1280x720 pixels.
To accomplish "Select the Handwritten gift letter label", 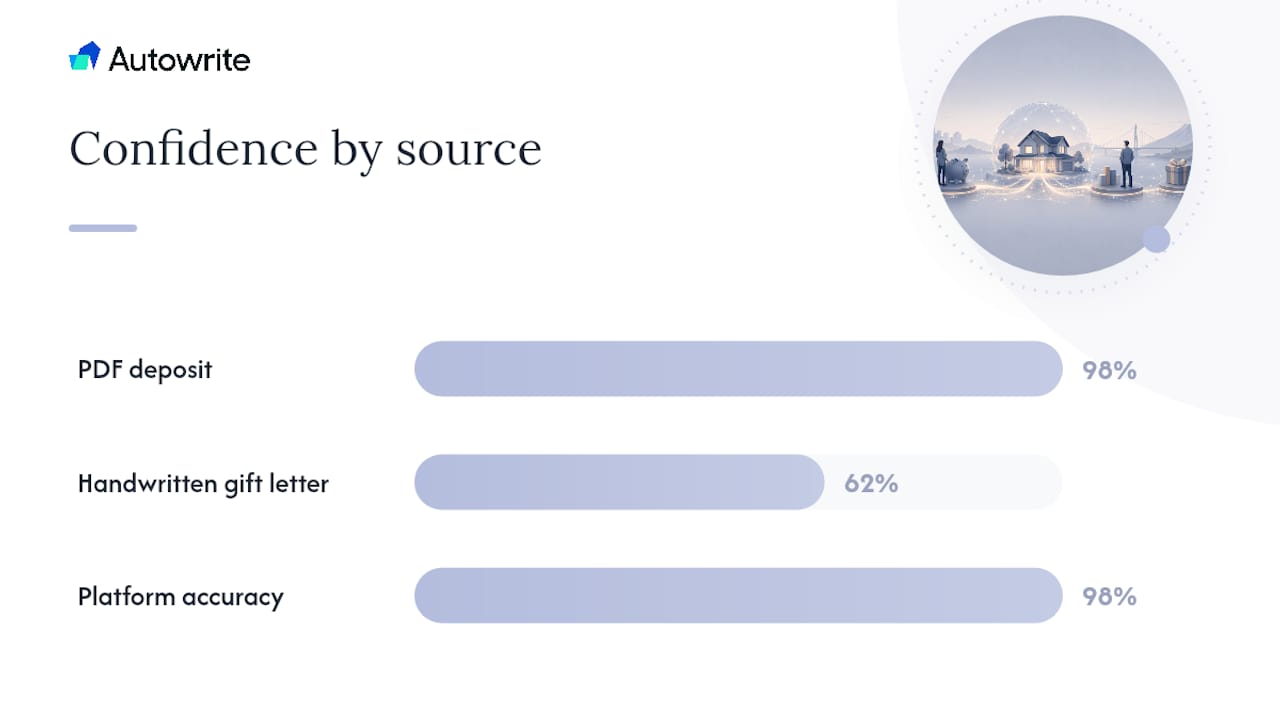I will point(203,484).
